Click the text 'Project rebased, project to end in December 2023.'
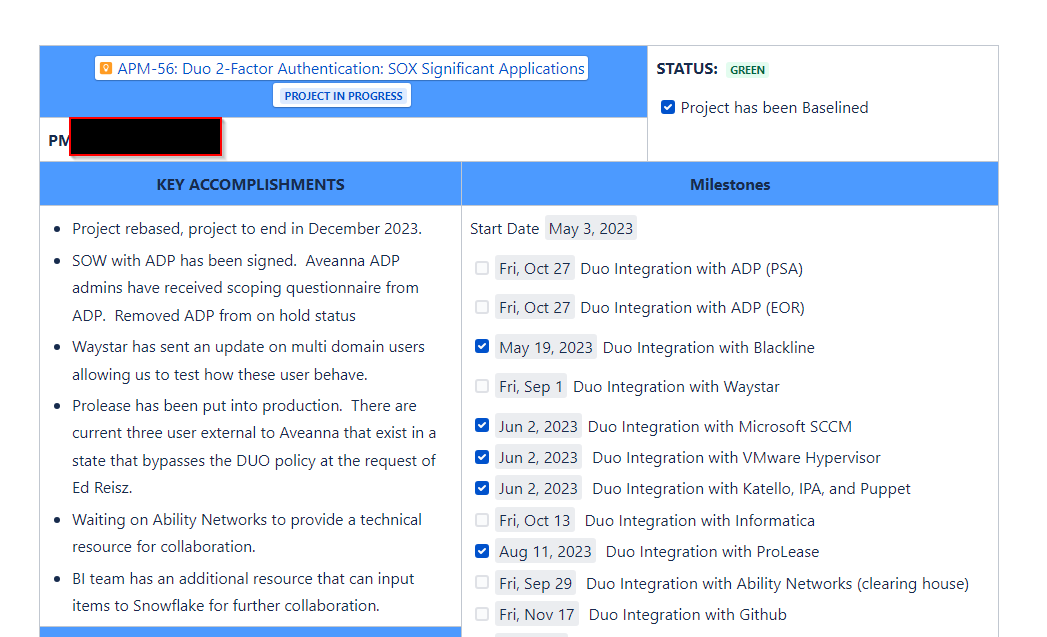1047x637 pixels. 247,228
